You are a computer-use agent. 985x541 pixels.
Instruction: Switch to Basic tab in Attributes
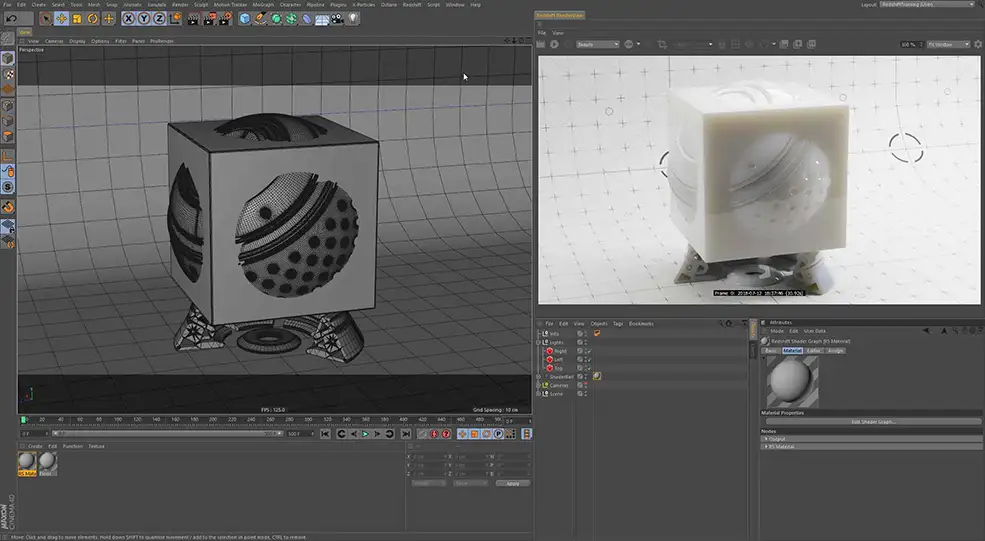(x=771, y=351)
